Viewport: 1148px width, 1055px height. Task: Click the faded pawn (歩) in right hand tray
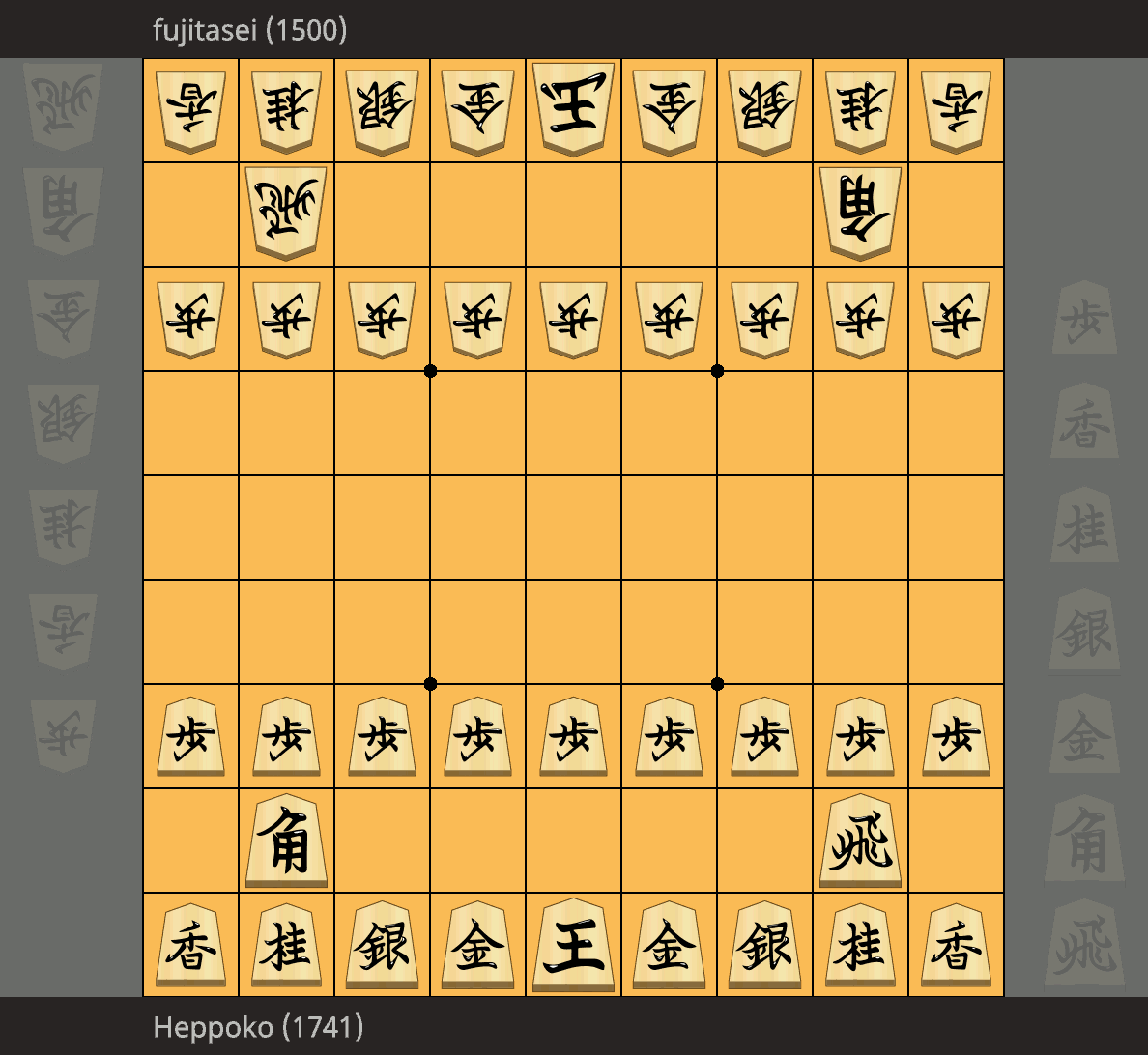click(1084, 318)
